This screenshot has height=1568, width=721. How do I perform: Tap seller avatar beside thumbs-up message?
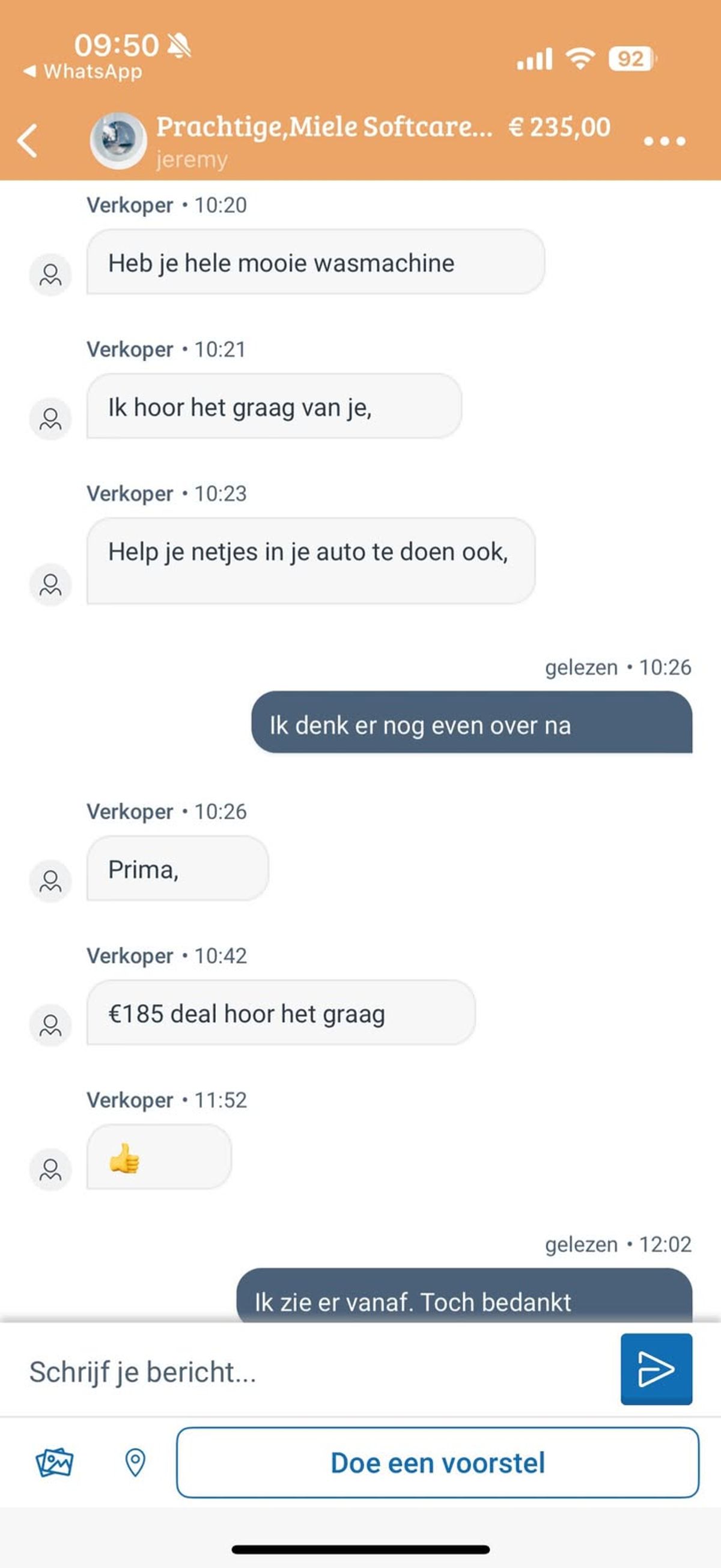pos(50,1169)
